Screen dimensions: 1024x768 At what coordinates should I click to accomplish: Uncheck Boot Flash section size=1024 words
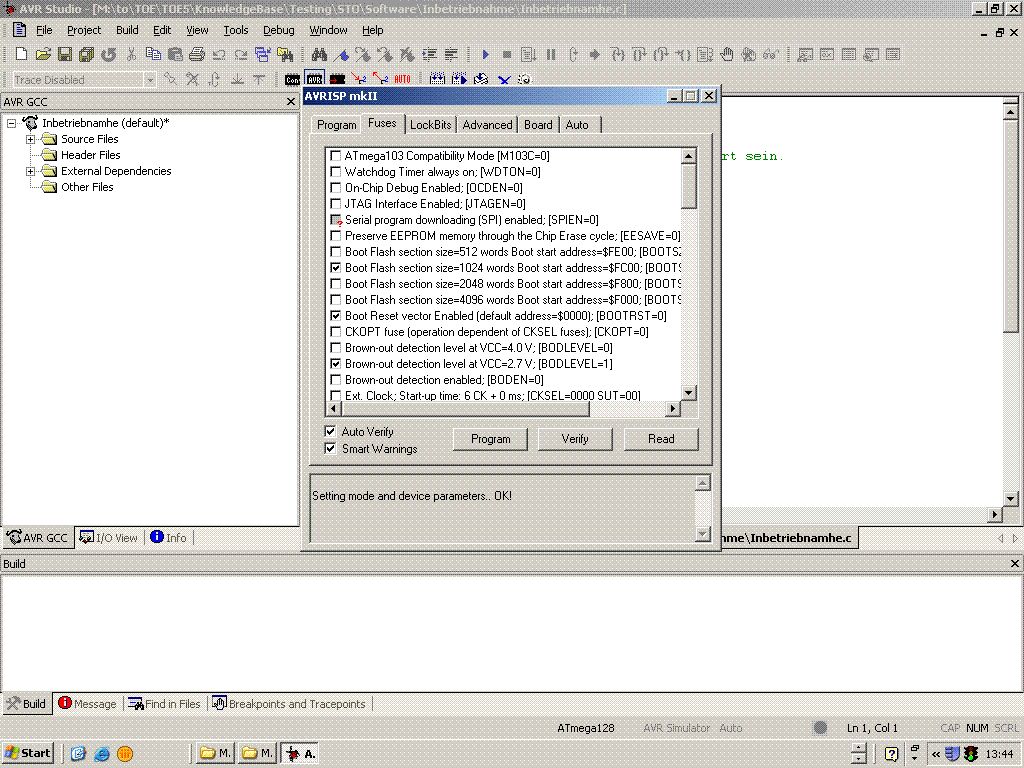(x=336, y=268)
